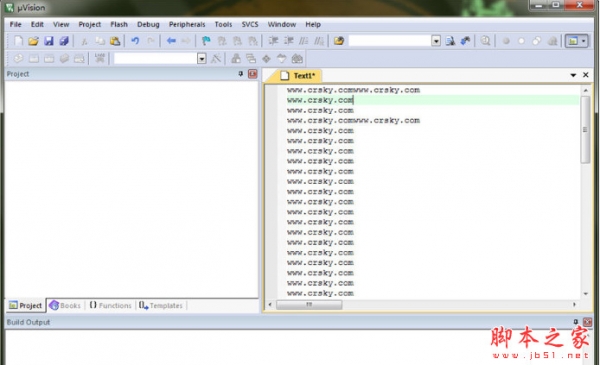Stop the build with the Stop Build icon
The image size is (600, 365).
click(79, 59)
